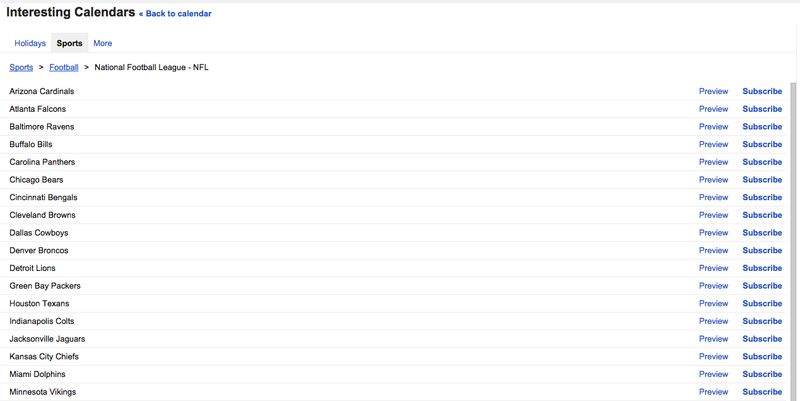Select the Baltimore Ravens team name
Screen dimensions: 800x401
42,127
